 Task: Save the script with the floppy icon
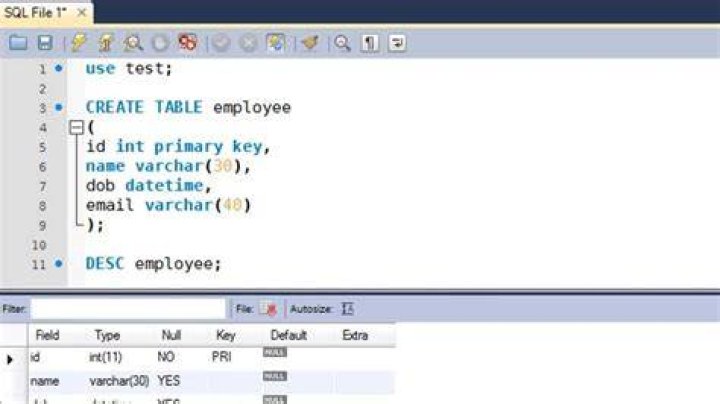coord(45,43)
